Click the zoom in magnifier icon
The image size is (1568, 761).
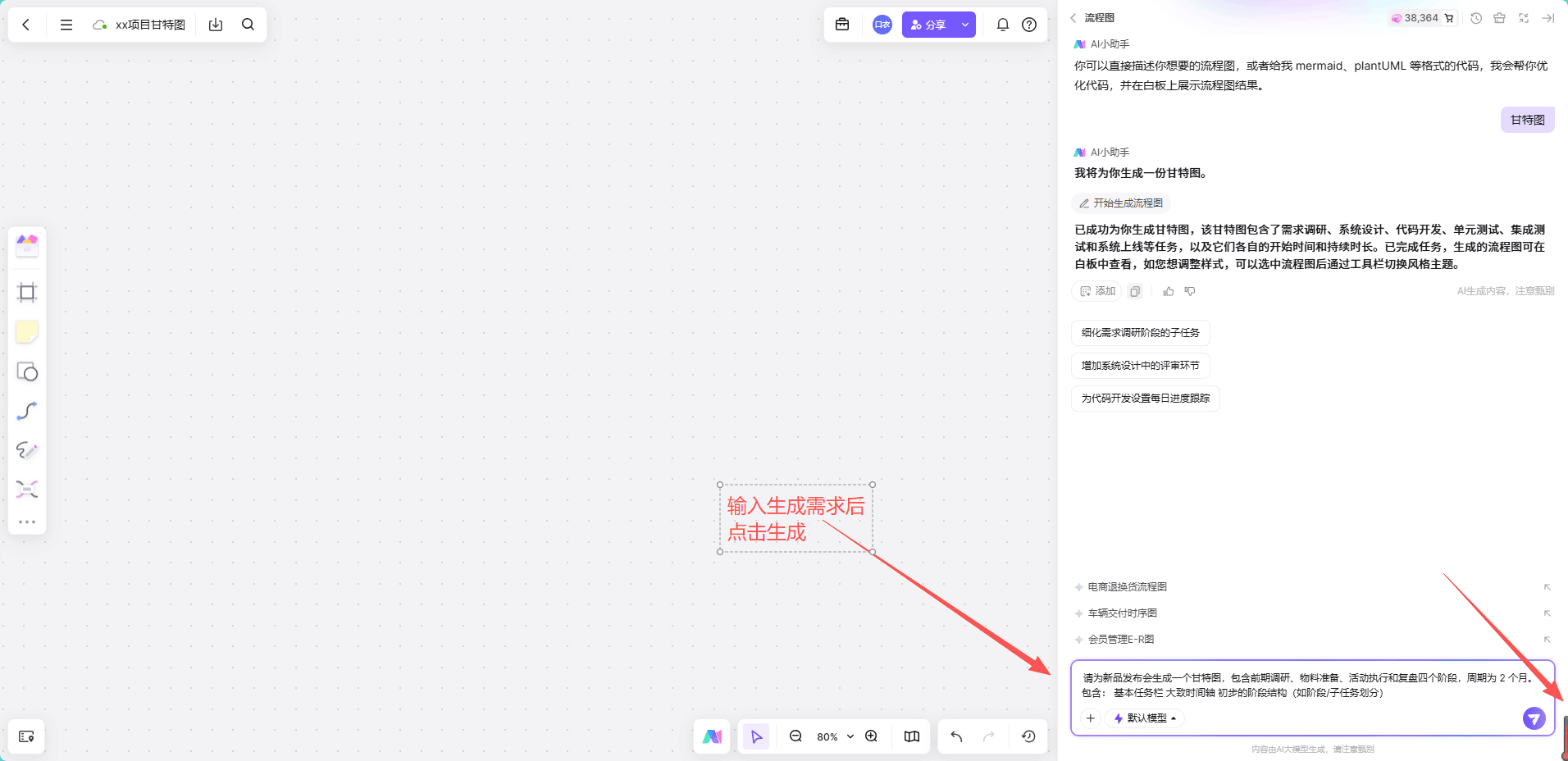(x=871, y=736)
